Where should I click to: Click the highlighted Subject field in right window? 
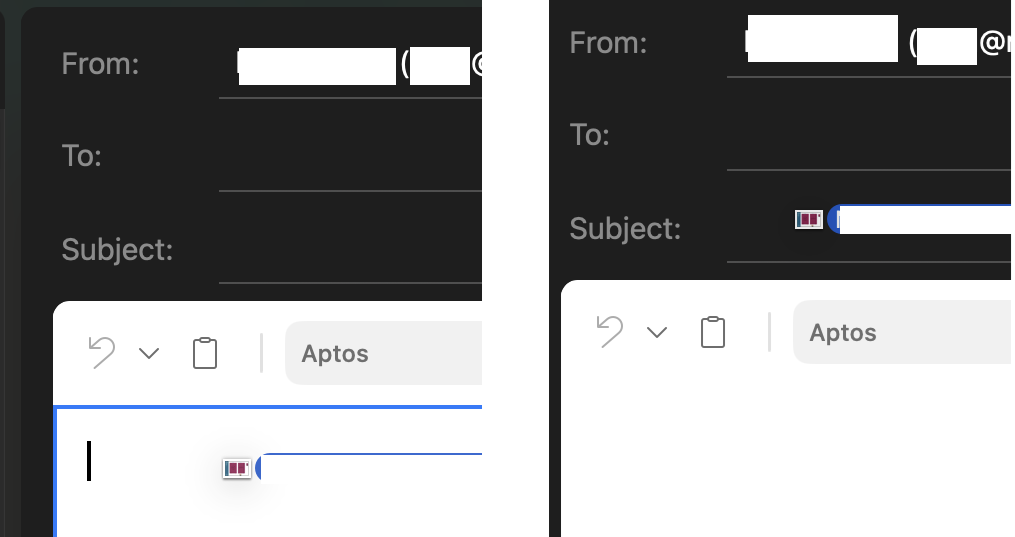(x=925, y=220)
